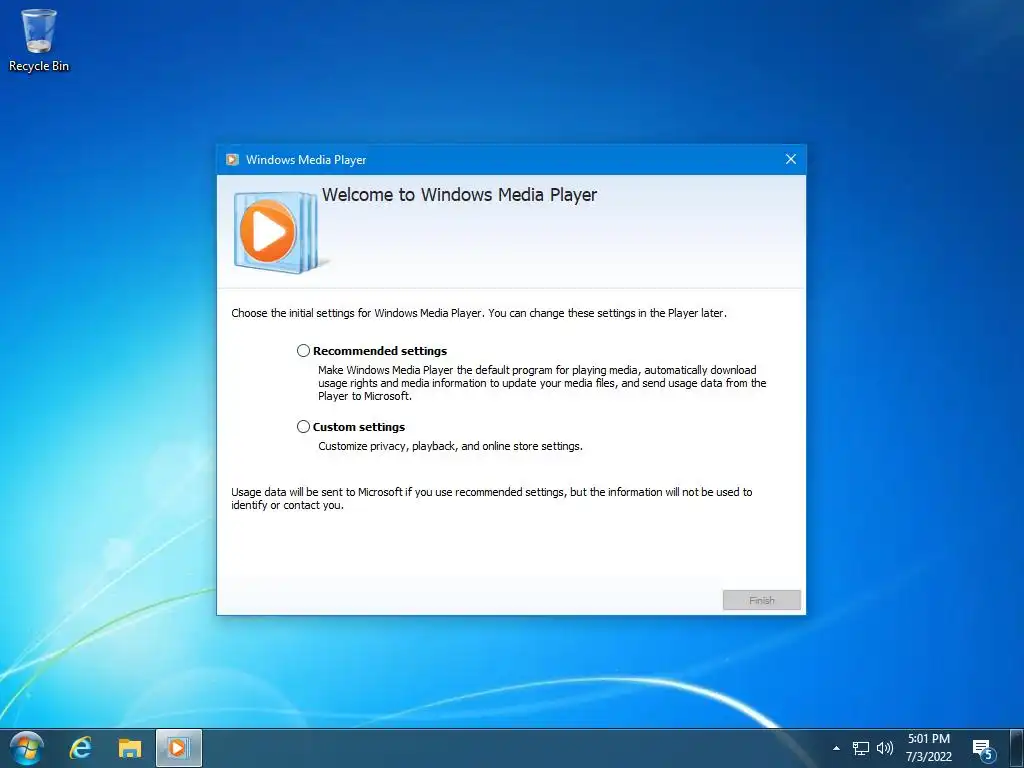This screenshot has width=1024, height=768.
Task: Click the clock showing 5:01 PM
Action: 928,739
